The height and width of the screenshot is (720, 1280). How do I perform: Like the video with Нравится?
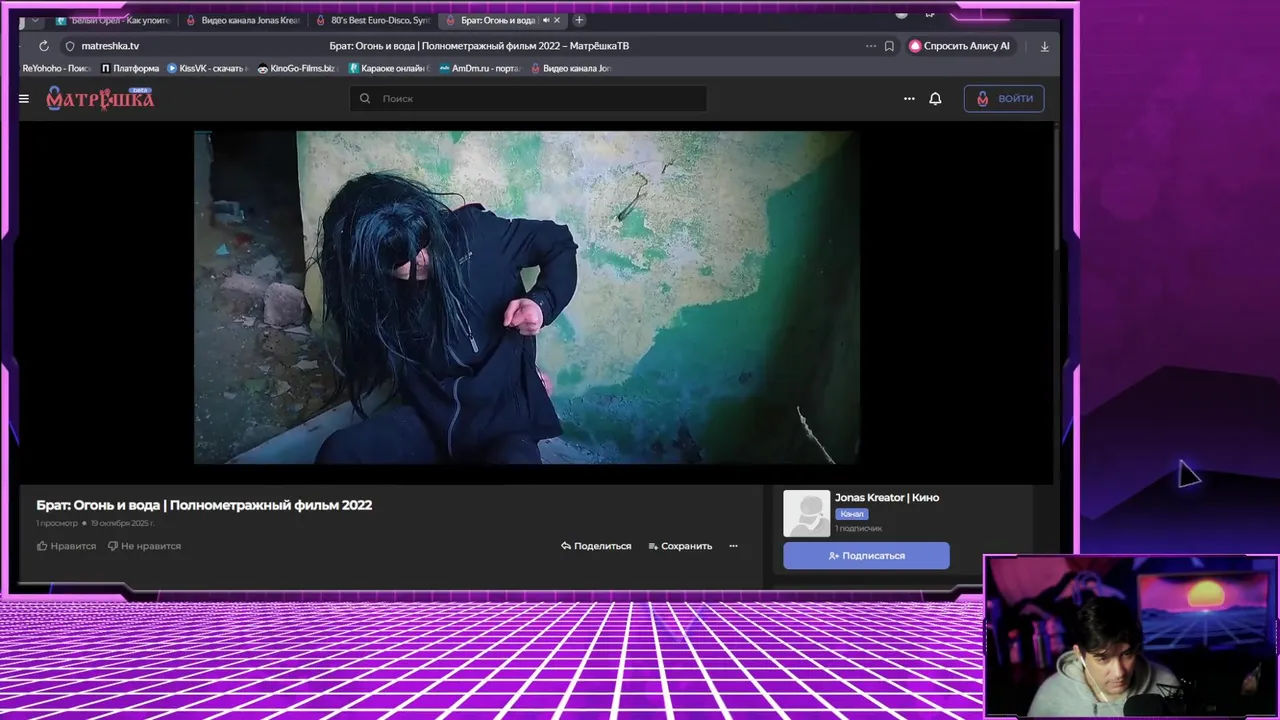pos(67,546)
